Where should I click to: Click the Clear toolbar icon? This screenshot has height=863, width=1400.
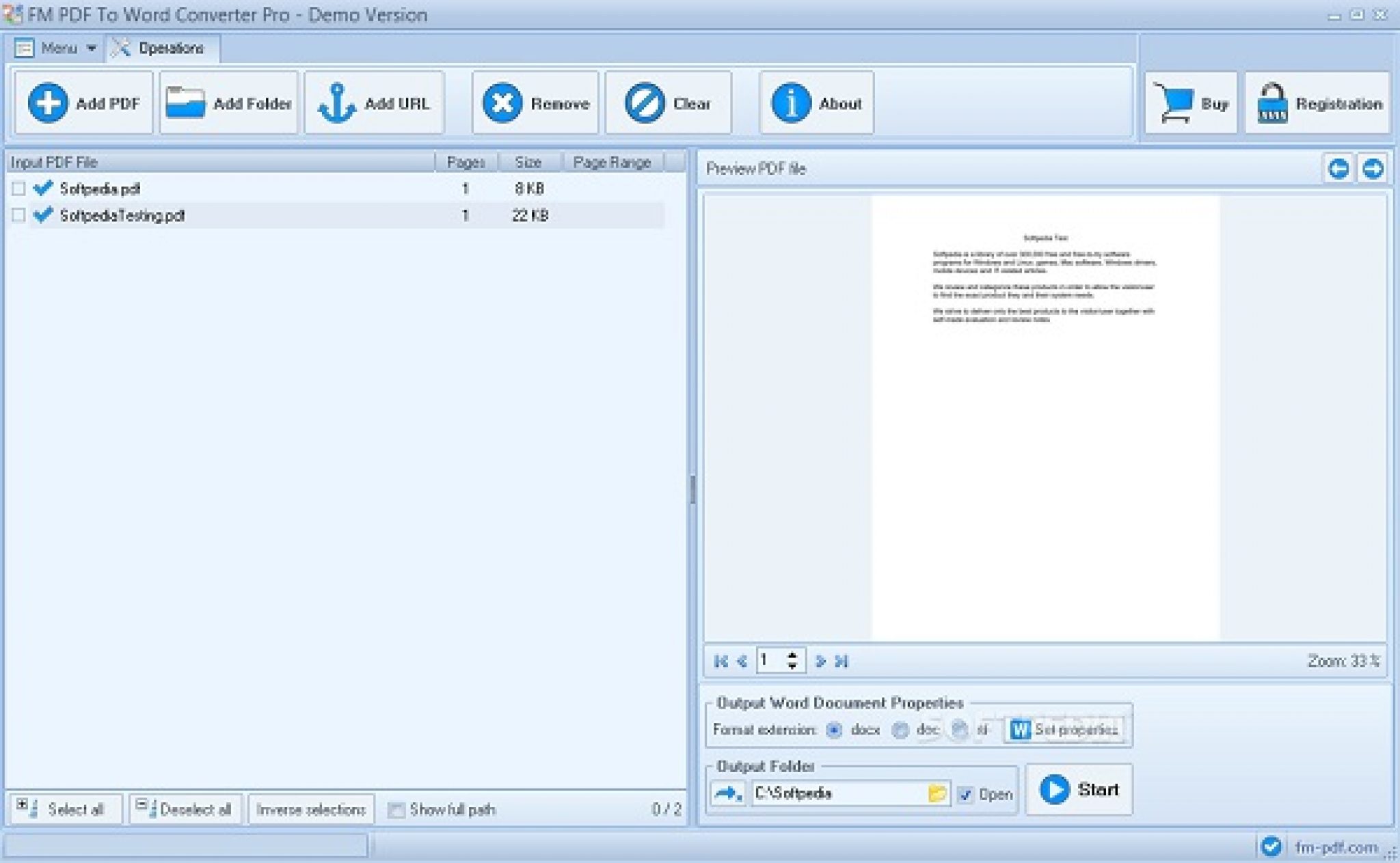644,103
